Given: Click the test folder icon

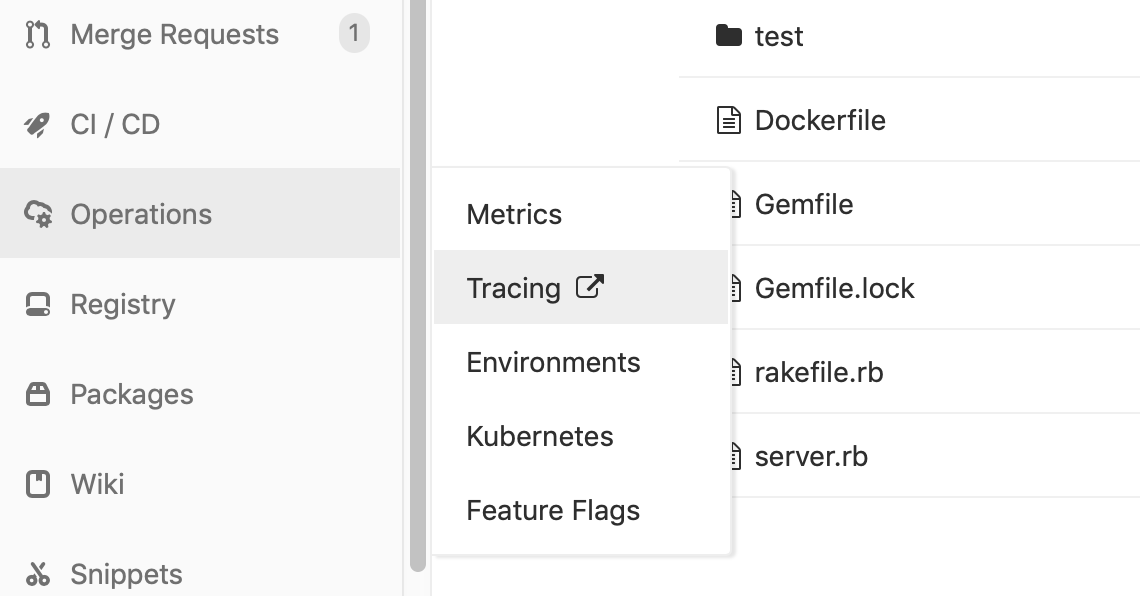Looking at the screenshot, I should click(727, 35).
